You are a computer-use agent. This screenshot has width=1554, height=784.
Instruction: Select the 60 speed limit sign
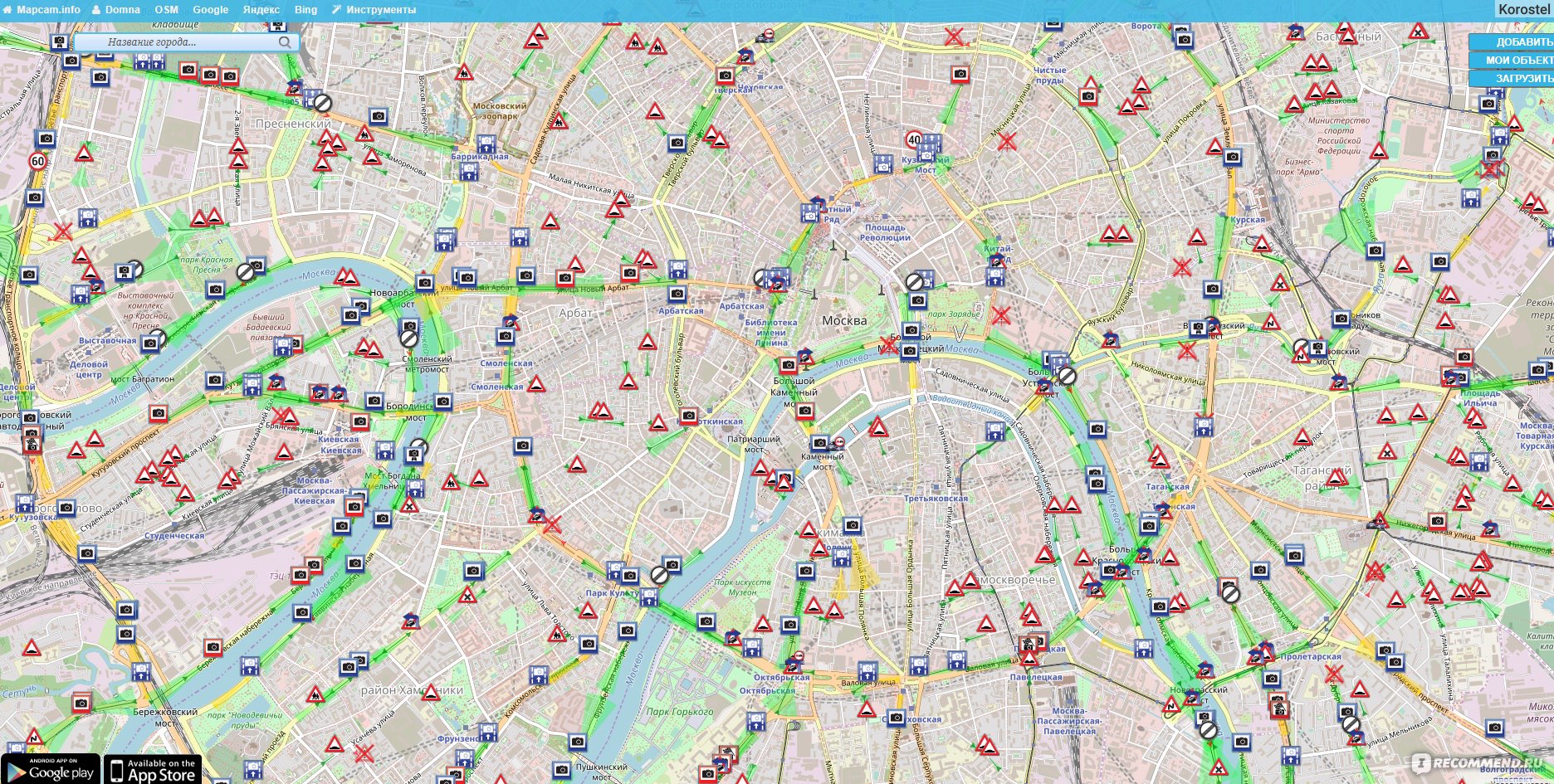pyautogui.click(x=37, y=161)
